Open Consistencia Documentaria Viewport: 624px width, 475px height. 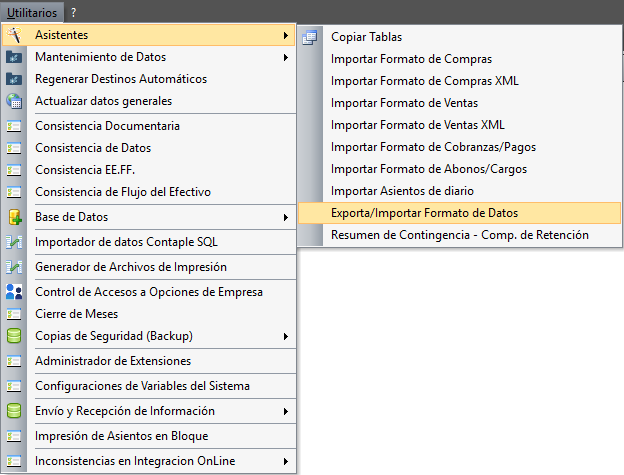(149, 126)
